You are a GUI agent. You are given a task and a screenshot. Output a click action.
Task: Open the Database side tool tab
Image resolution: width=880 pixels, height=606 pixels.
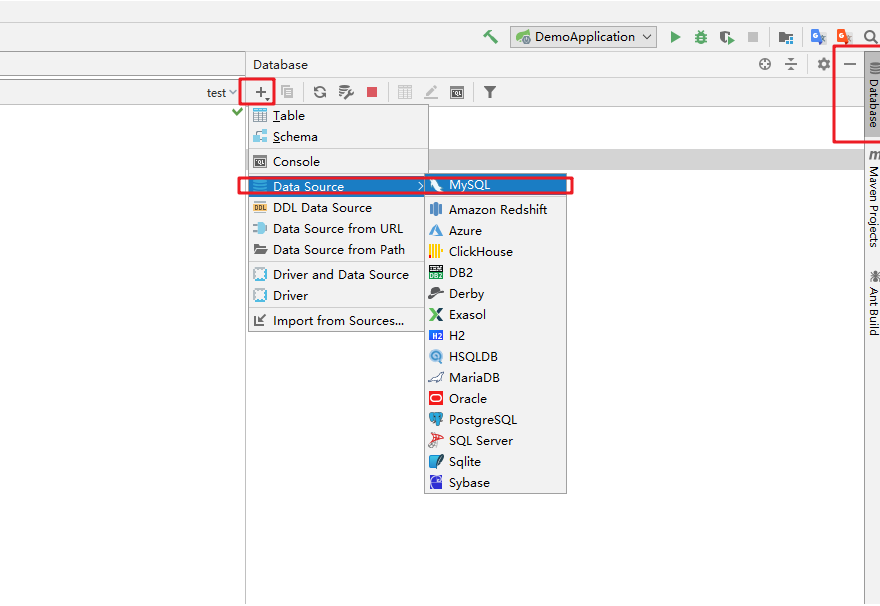coord(873,95)
